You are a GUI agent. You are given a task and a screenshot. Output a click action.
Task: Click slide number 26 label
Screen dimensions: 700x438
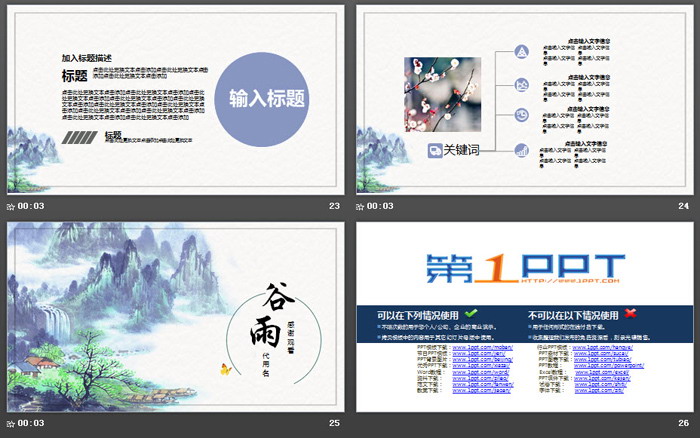click(683, 423)
